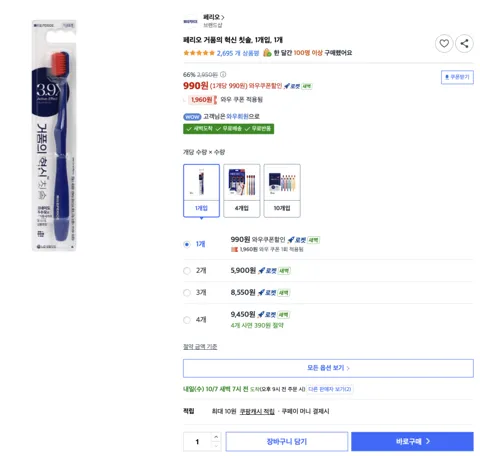Viewport: 480px width, 456px height.
Task: Click the Perioe brand logo
Action: tap(191, 21)
